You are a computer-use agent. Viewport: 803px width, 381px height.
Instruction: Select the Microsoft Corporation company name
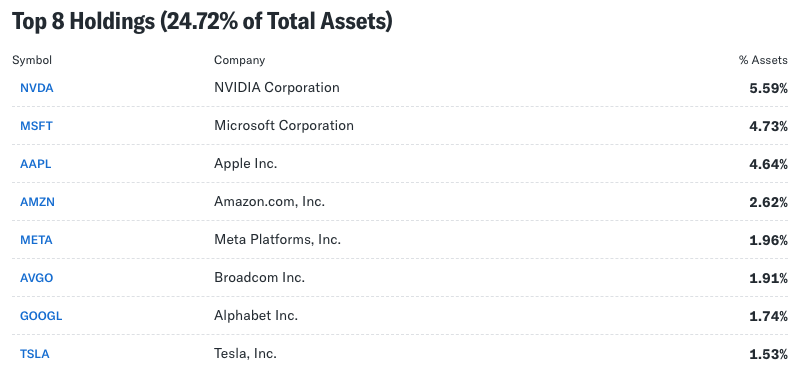coord(284,125)
